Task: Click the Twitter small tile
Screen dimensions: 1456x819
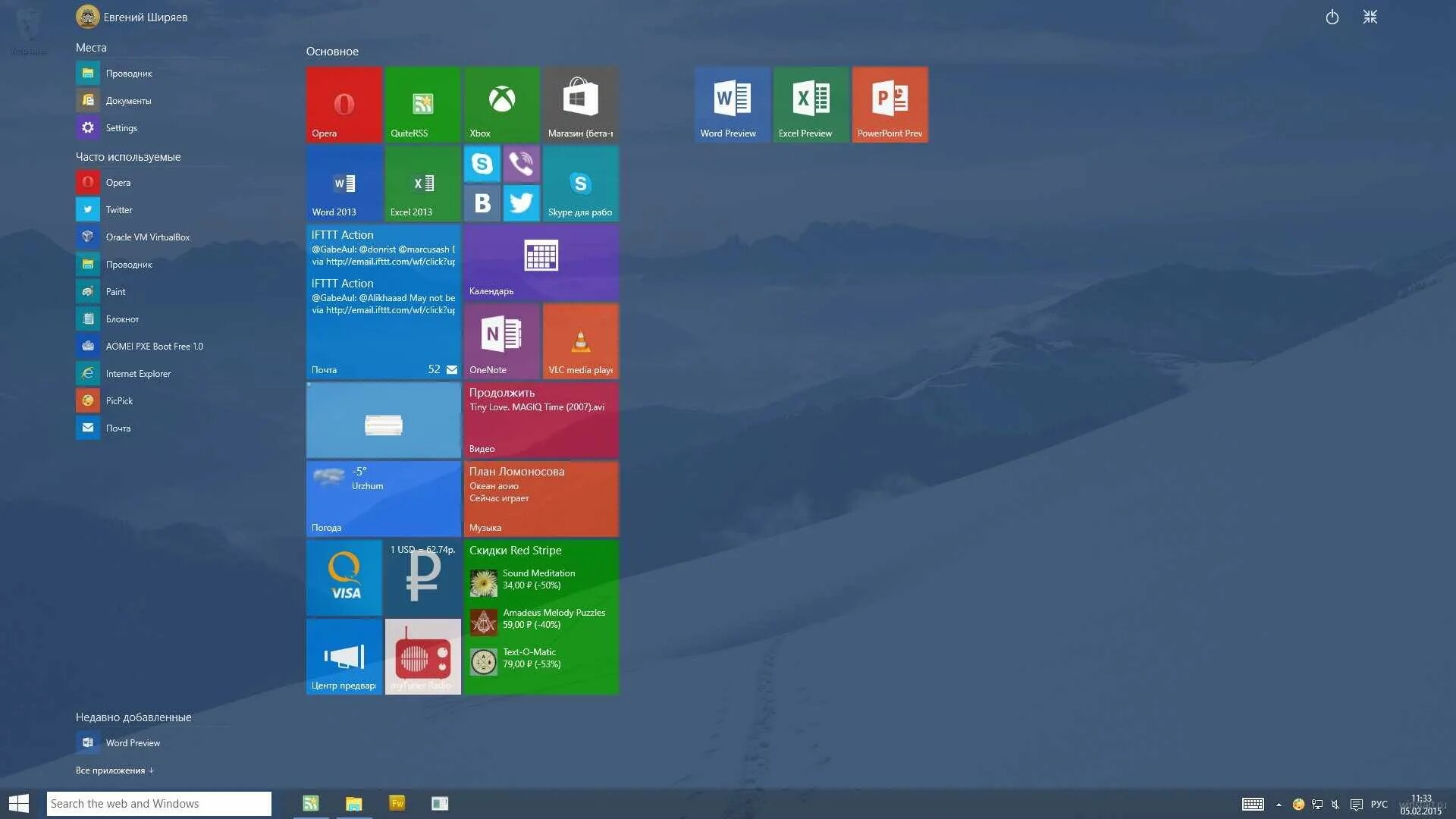Action: [521, 202]
